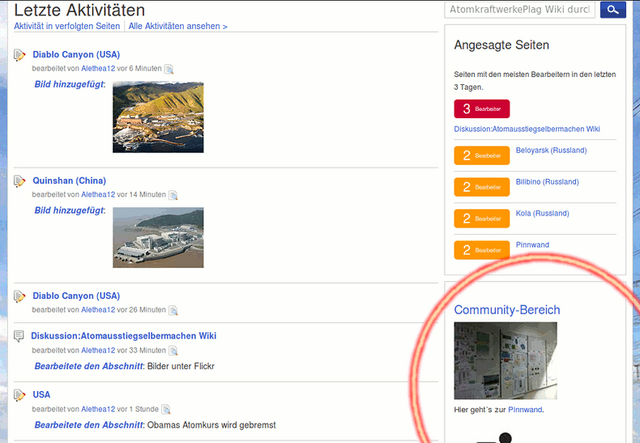Click the search magnifier button

611,10
